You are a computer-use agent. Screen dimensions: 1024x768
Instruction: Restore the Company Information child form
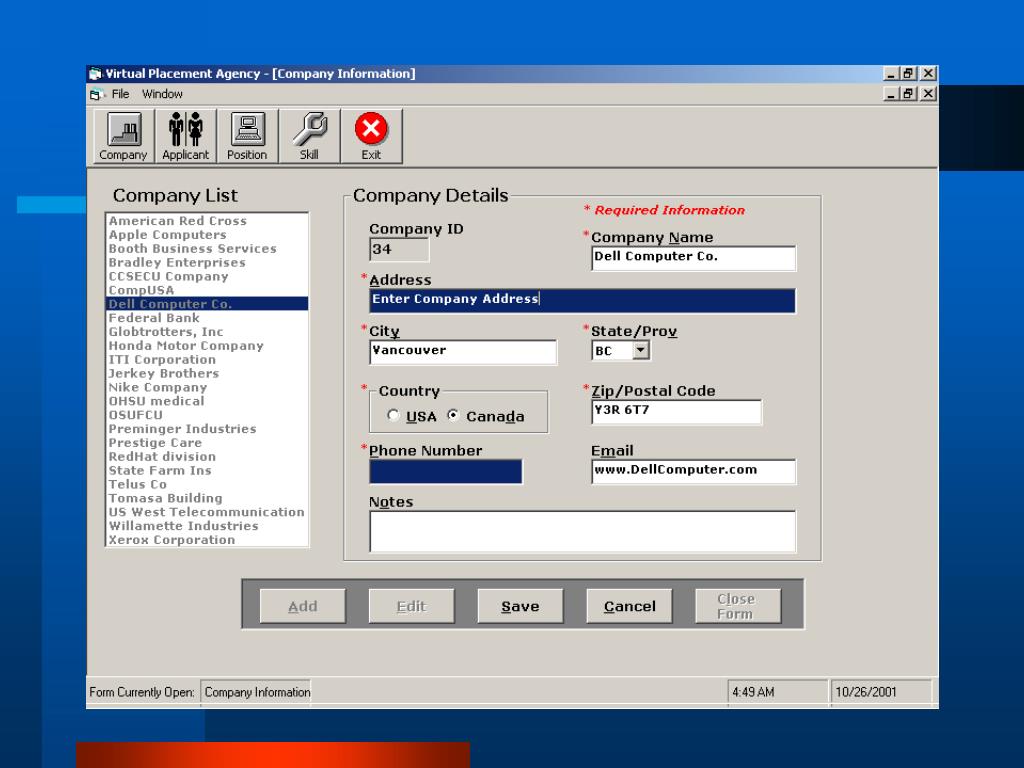pyautogui.click(x=908, y=94)
